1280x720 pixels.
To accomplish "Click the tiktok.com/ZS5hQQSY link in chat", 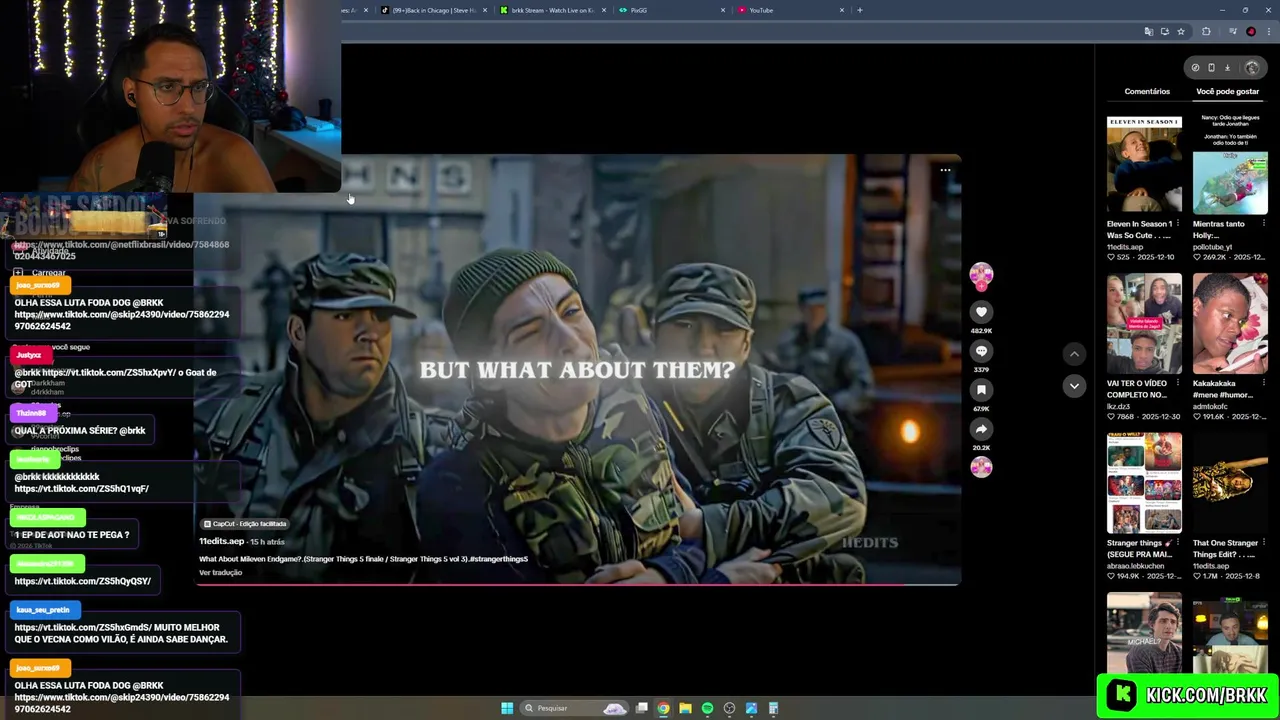I will click(x=83, y=581).
